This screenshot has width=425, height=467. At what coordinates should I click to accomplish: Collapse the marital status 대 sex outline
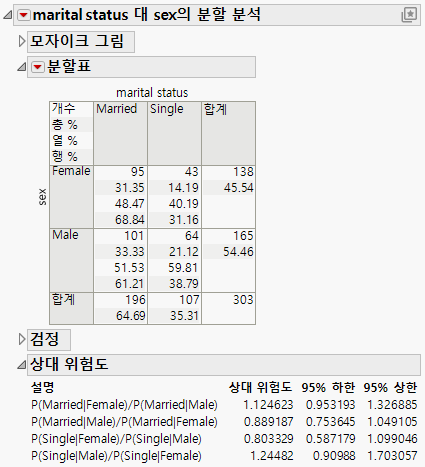pyautogui.click(x=8, y=15)
